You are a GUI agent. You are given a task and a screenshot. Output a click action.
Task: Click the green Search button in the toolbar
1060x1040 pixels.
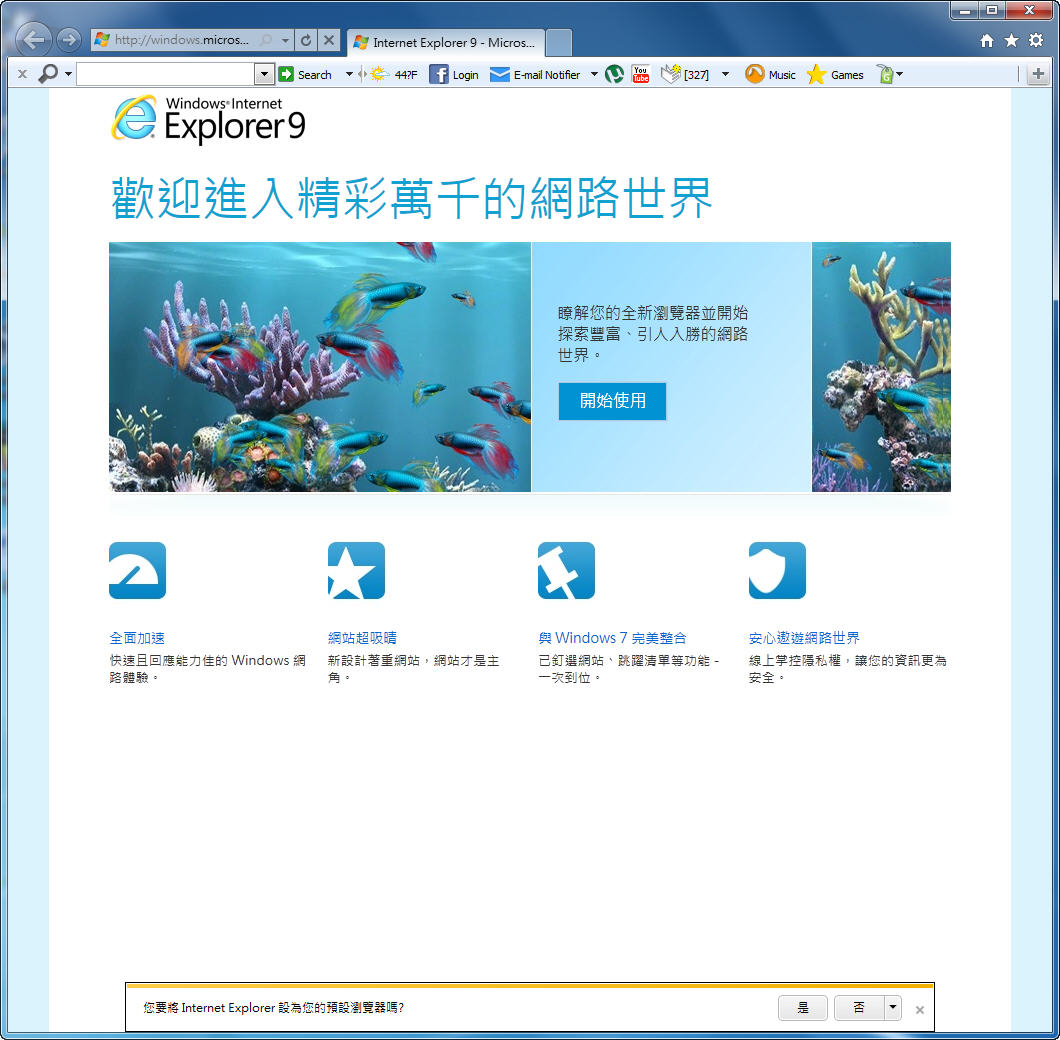[x=306, y=74]
